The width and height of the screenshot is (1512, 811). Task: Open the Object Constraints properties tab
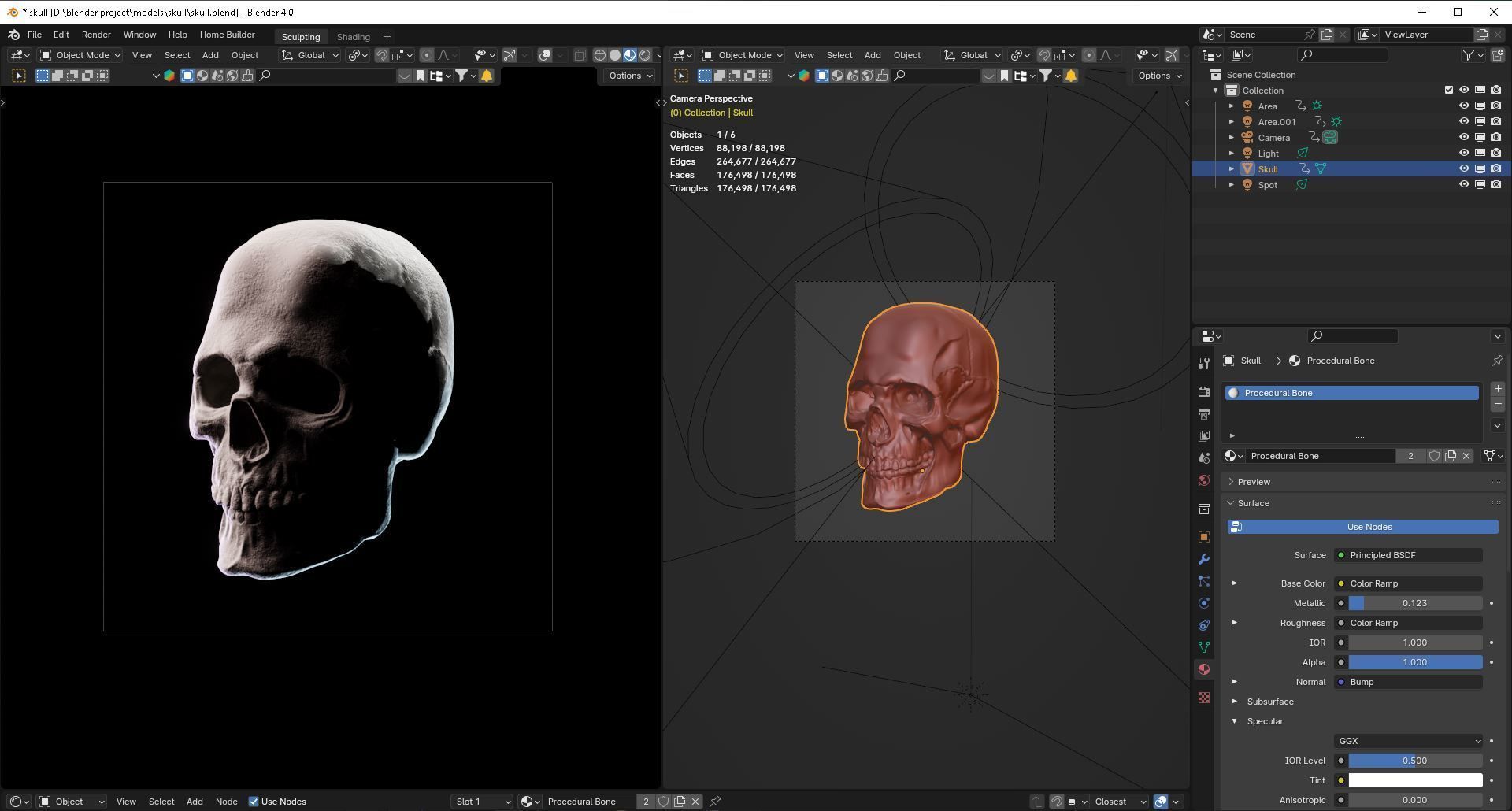point(1203,625)
